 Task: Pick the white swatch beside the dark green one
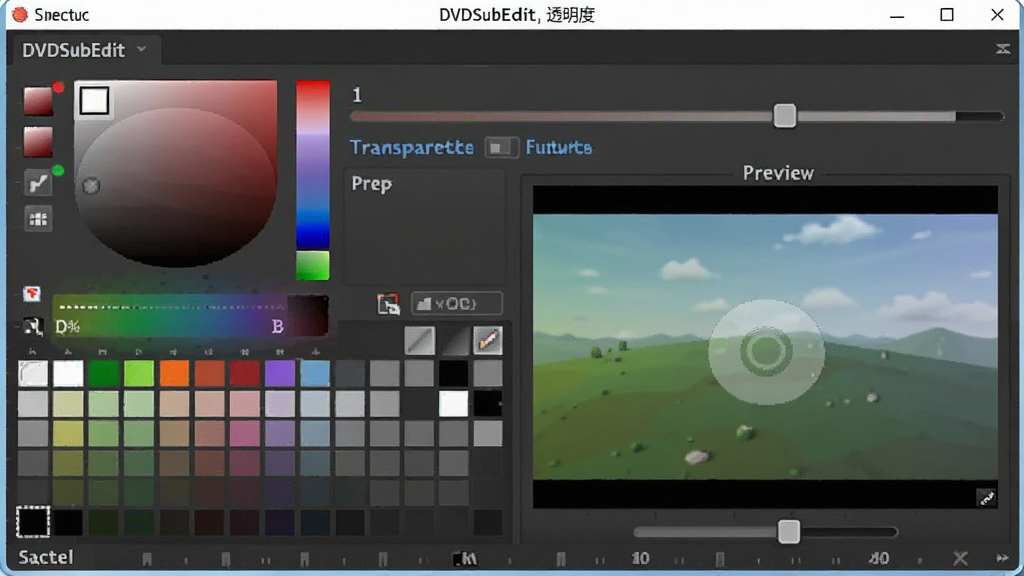coord(68,374)
